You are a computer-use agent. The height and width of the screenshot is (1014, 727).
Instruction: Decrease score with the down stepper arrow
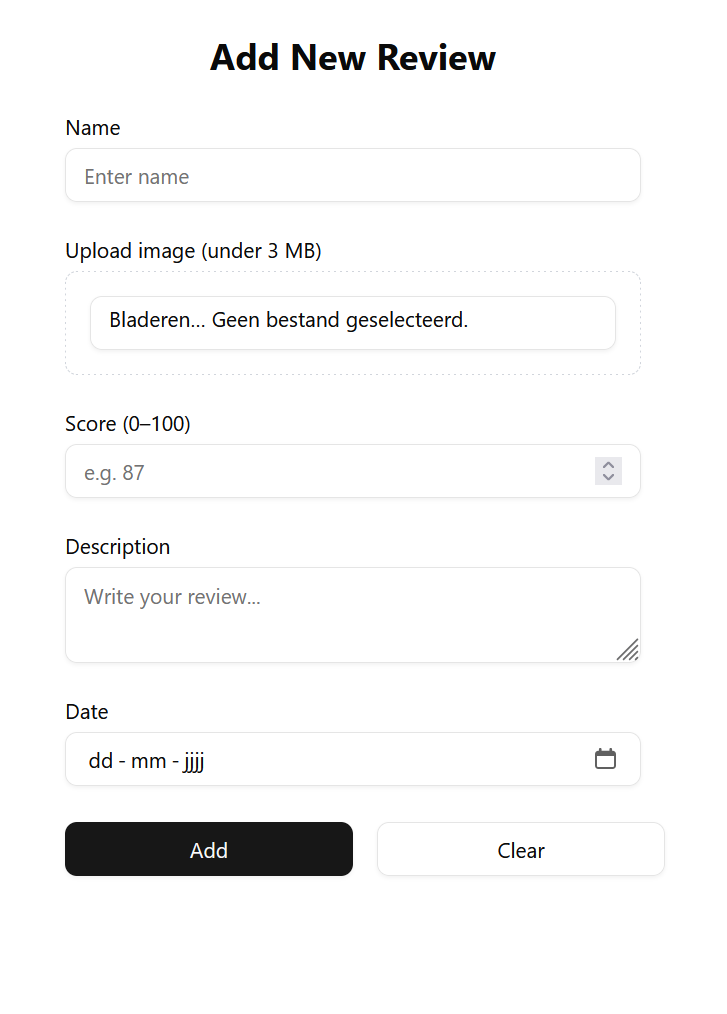coord(608,477)
